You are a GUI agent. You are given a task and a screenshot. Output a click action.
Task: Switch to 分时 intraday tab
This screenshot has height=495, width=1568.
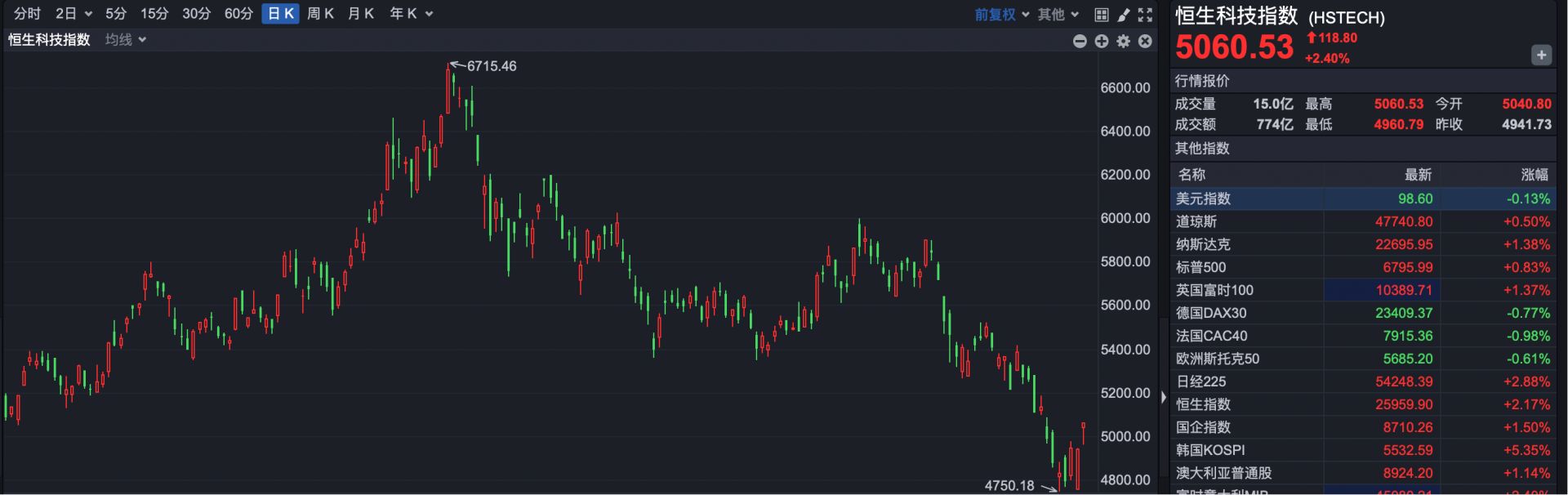(x=27, y=14)
